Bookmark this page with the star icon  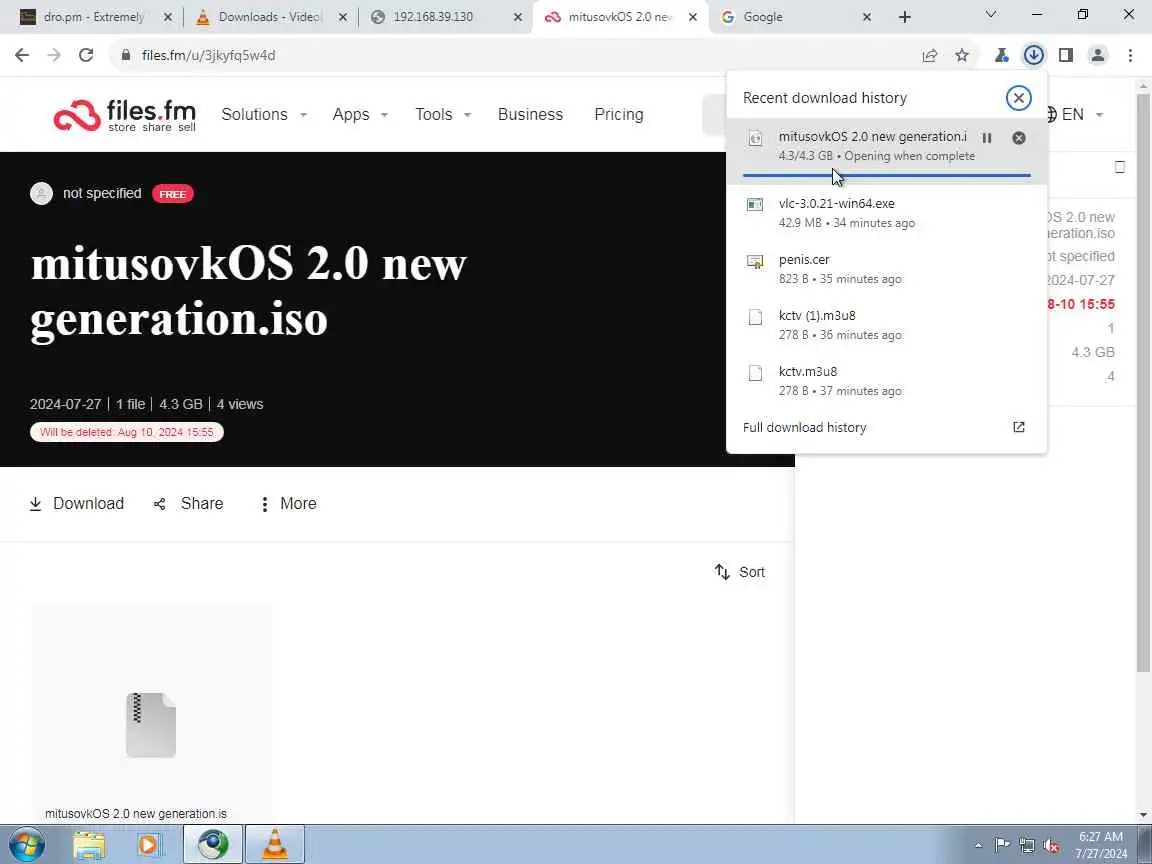click(962, 55)
